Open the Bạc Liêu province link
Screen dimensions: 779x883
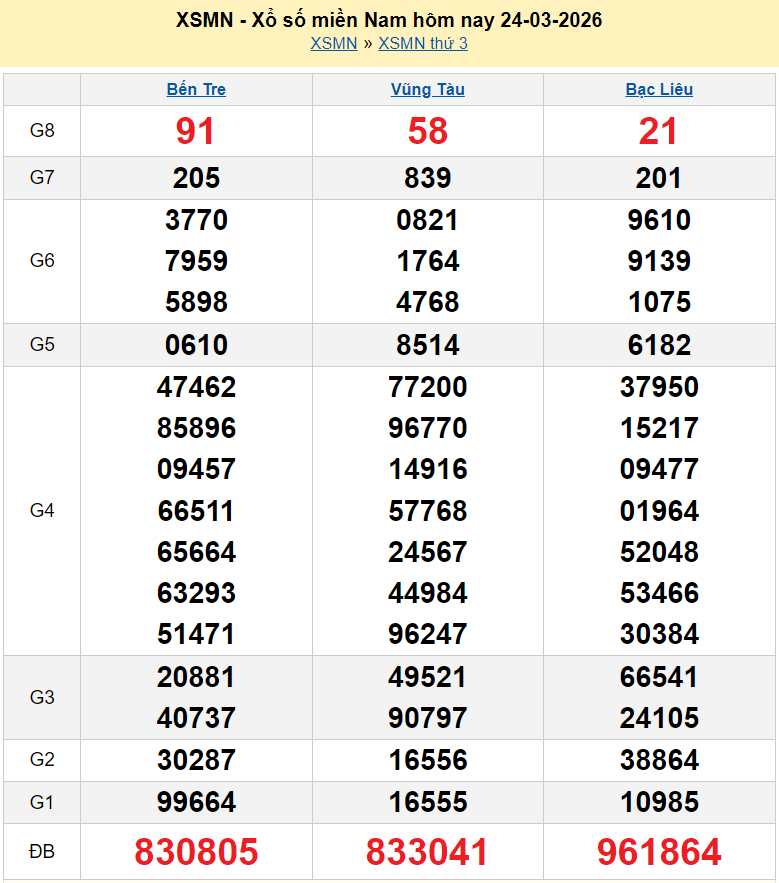(659, 89)
